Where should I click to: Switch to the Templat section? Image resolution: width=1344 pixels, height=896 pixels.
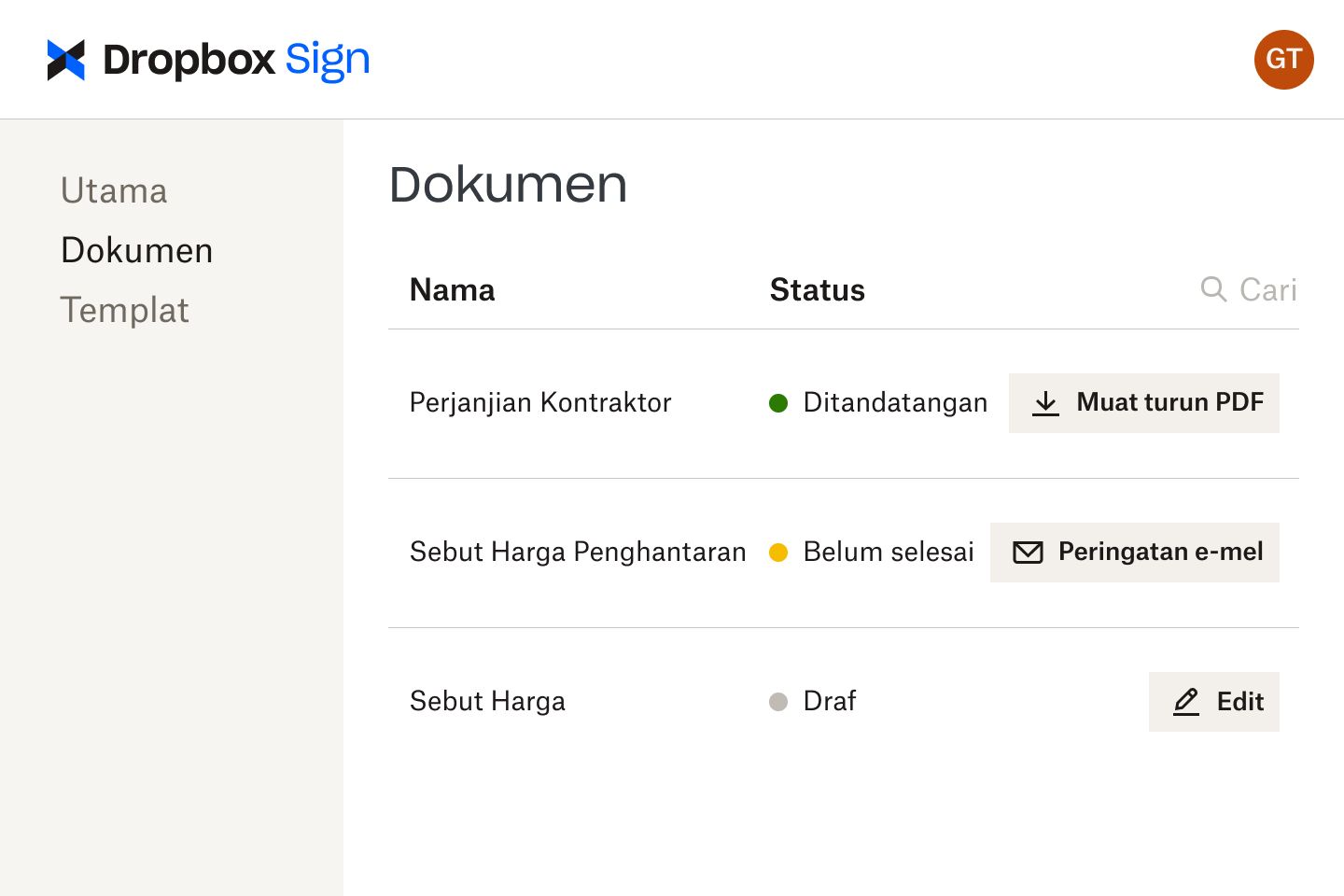pos(124,310)
